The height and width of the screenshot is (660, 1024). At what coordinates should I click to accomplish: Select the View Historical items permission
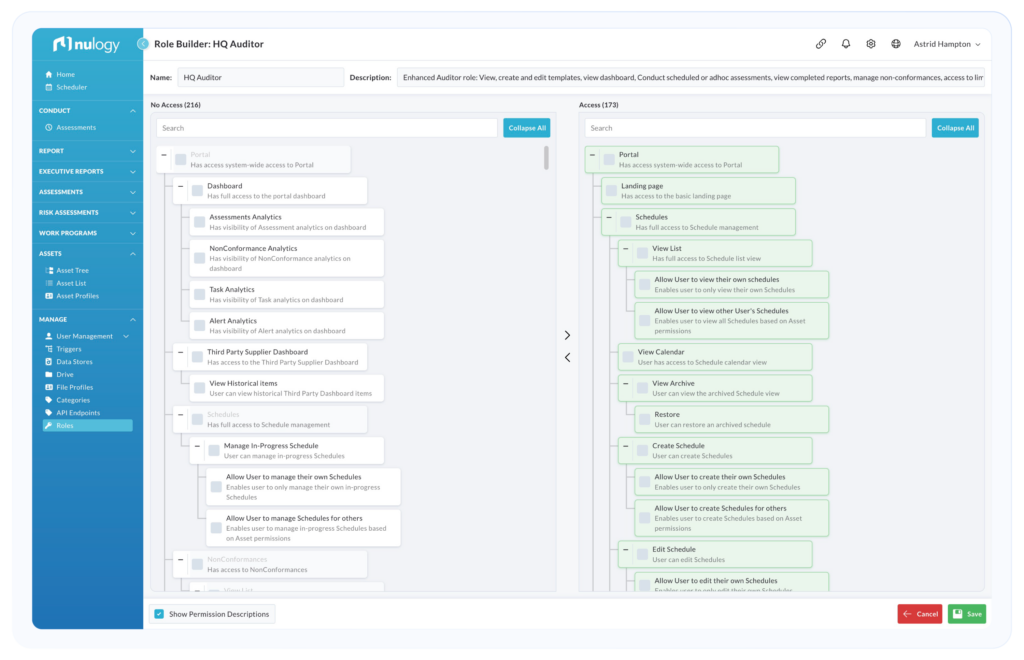[x=200, y=388]
